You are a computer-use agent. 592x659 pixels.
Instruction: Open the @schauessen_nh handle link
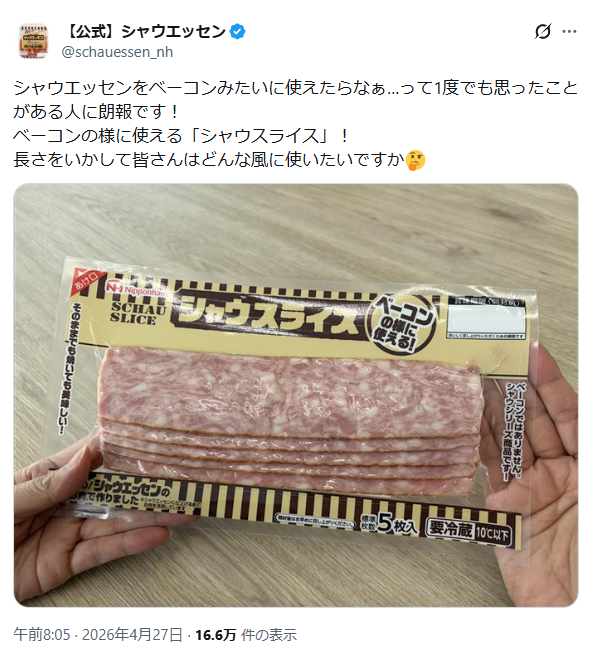[117, 52]
